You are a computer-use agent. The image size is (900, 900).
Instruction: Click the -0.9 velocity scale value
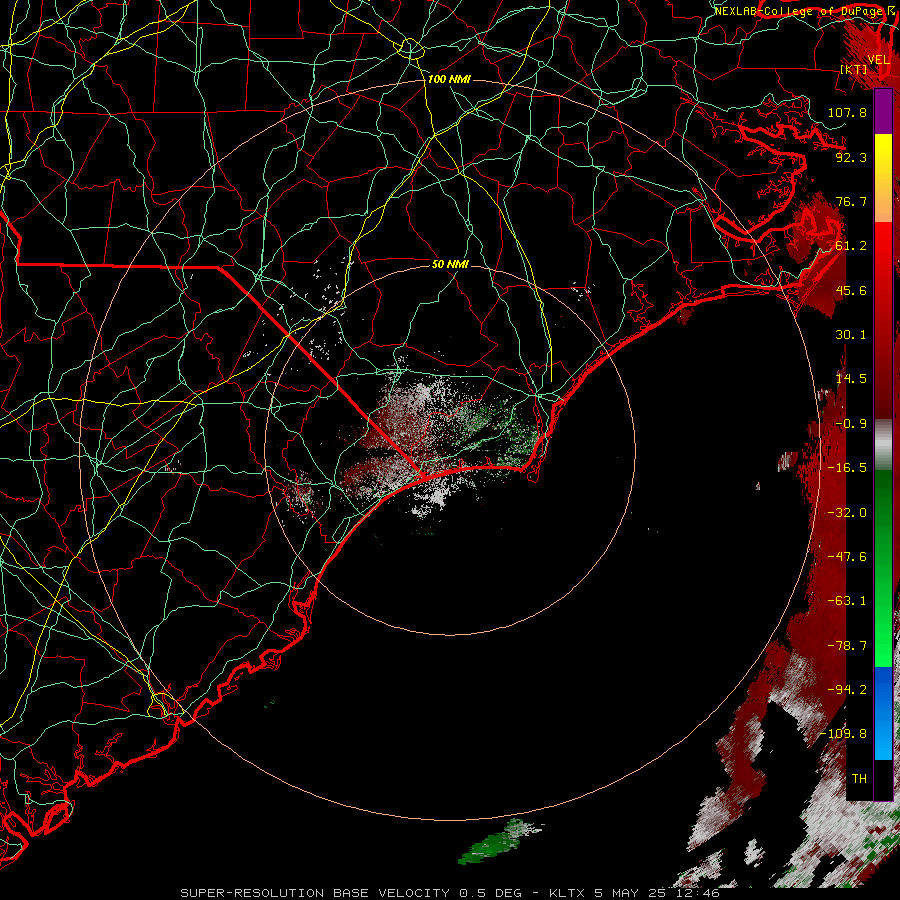pos(851,424)
